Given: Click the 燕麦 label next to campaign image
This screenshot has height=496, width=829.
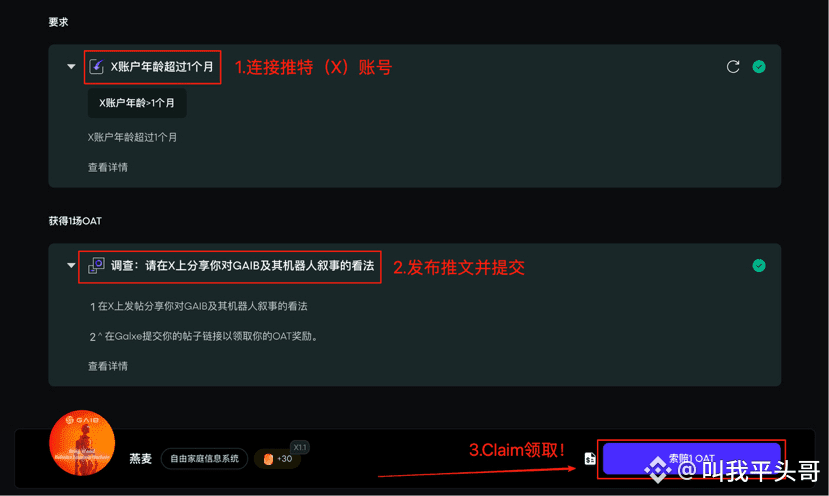Looking at the screenshot, I should coord(141,458).
